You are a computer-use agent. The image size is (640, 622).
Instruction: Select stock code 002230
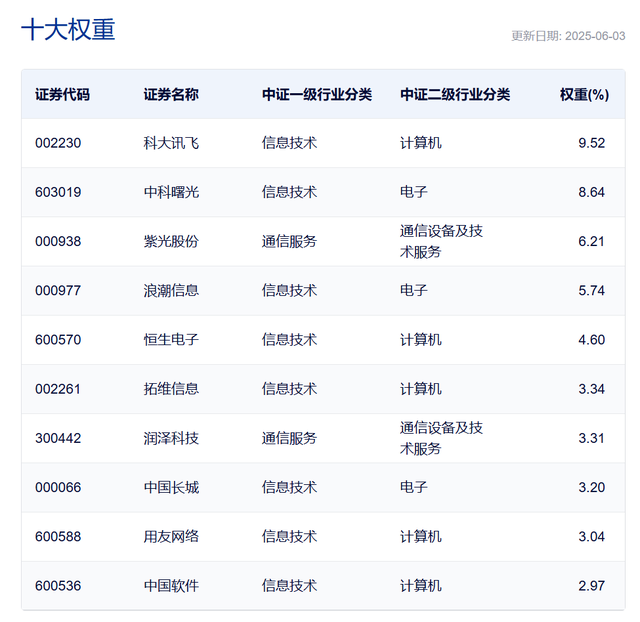(x=58, y=143)
